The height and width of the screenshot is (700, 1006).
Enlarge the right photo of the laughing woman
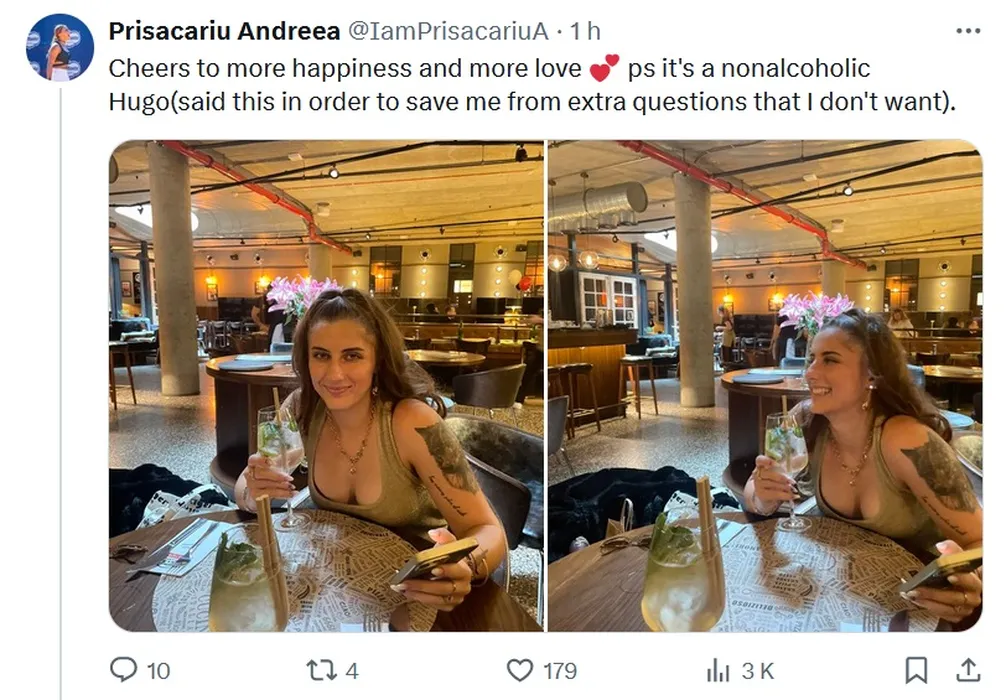[x=765, y=386]
